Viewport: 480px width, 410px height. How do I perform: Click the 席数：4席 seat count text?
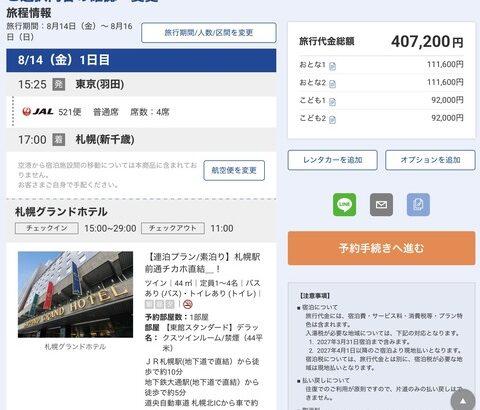tap(150, 112)
